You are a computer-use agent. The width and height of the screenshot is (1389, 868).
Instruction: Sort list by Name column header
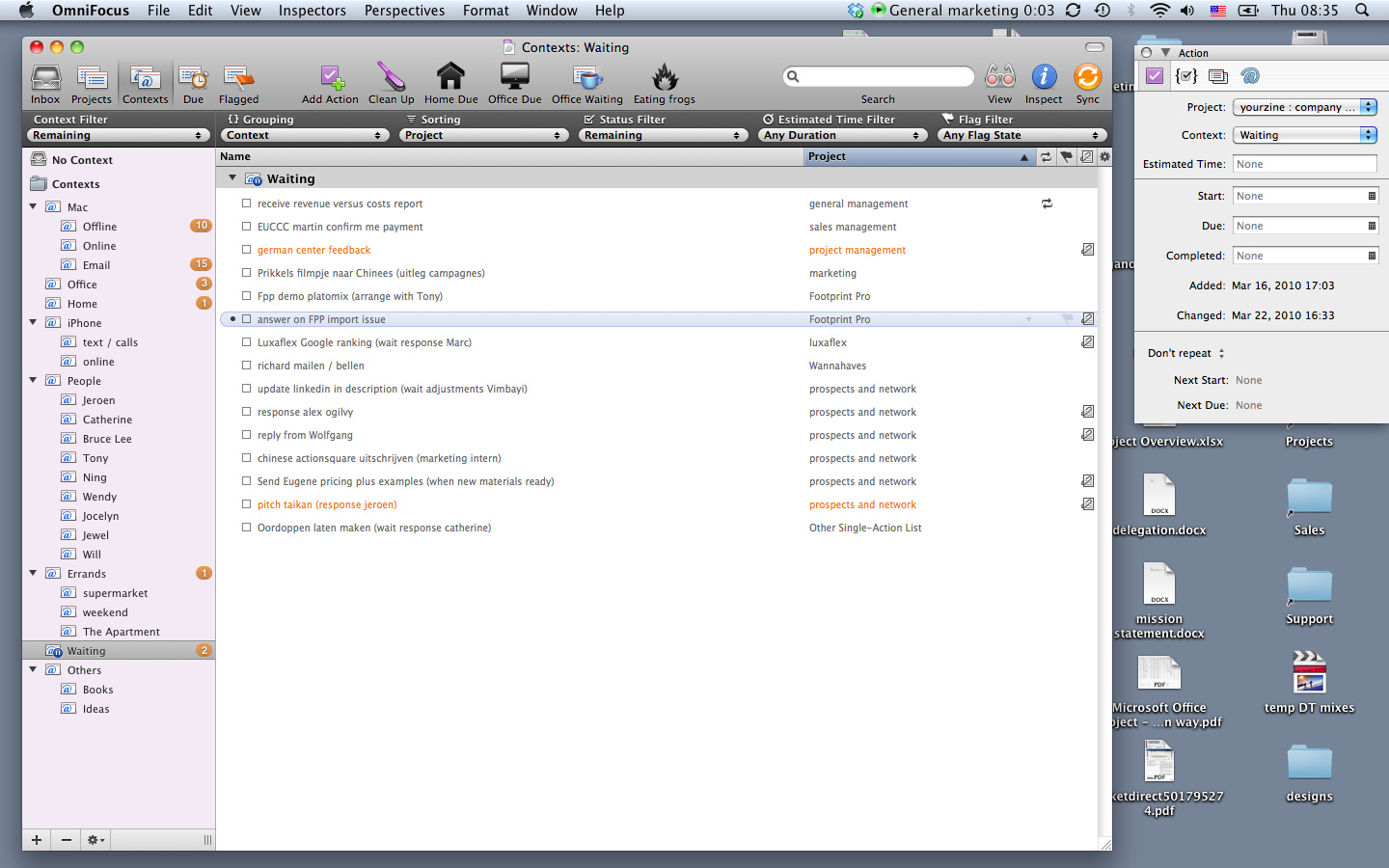point(510,156)
